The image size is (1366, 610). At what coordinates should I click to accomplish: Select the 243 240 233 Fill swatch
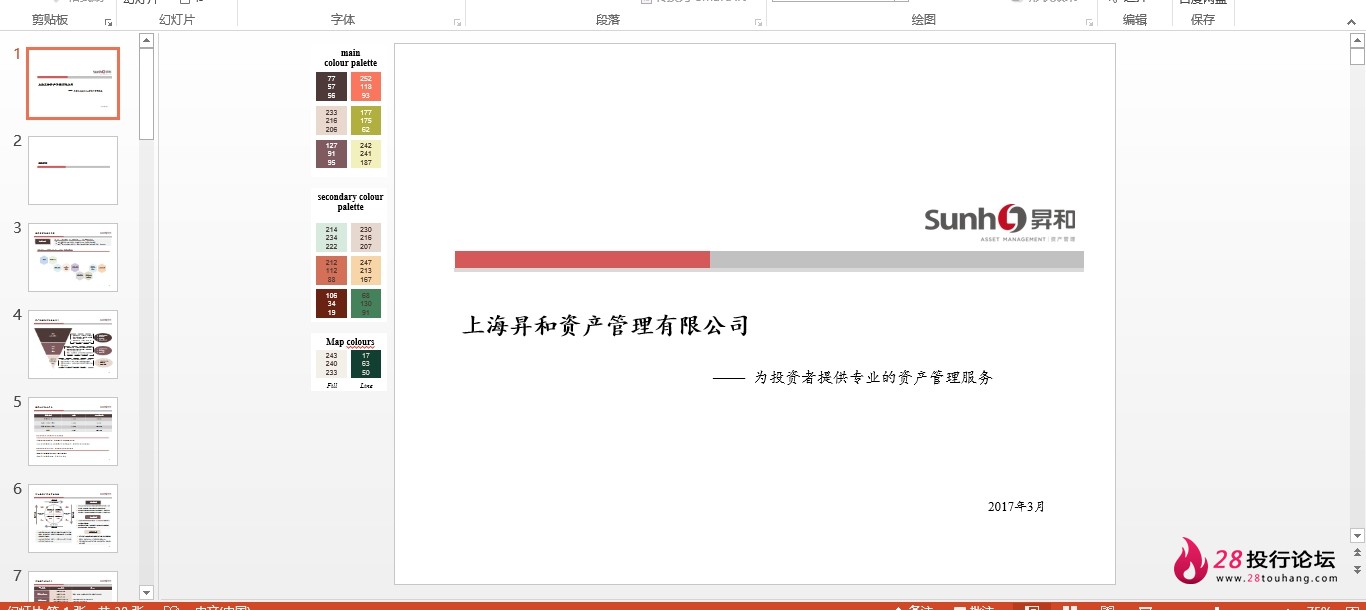[x=331, y=364]
